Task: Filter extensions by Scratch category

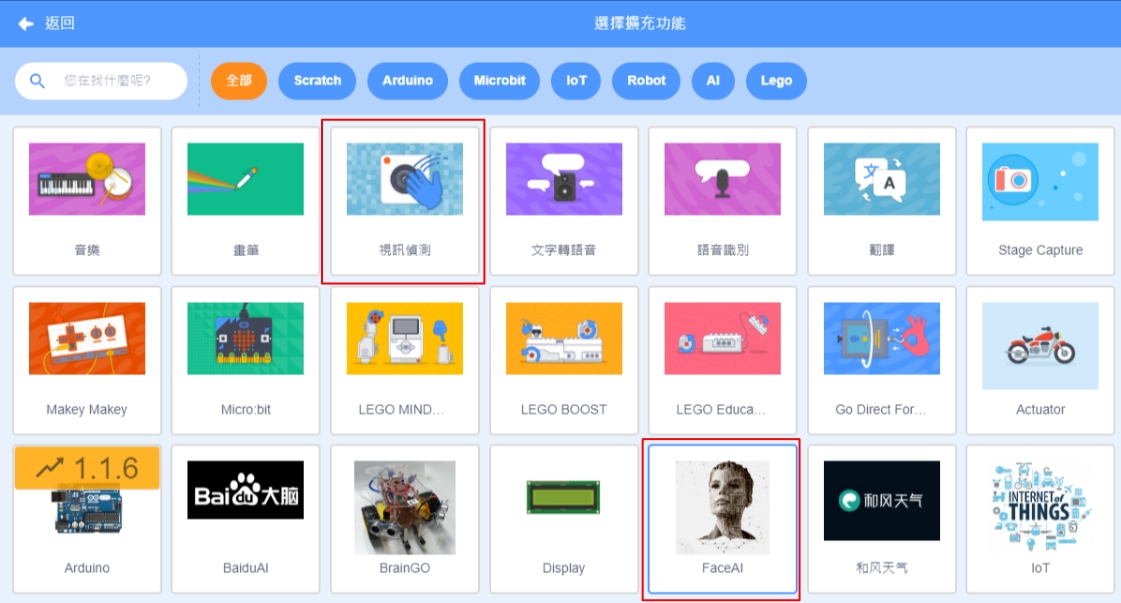Action: tap(317, 81)
